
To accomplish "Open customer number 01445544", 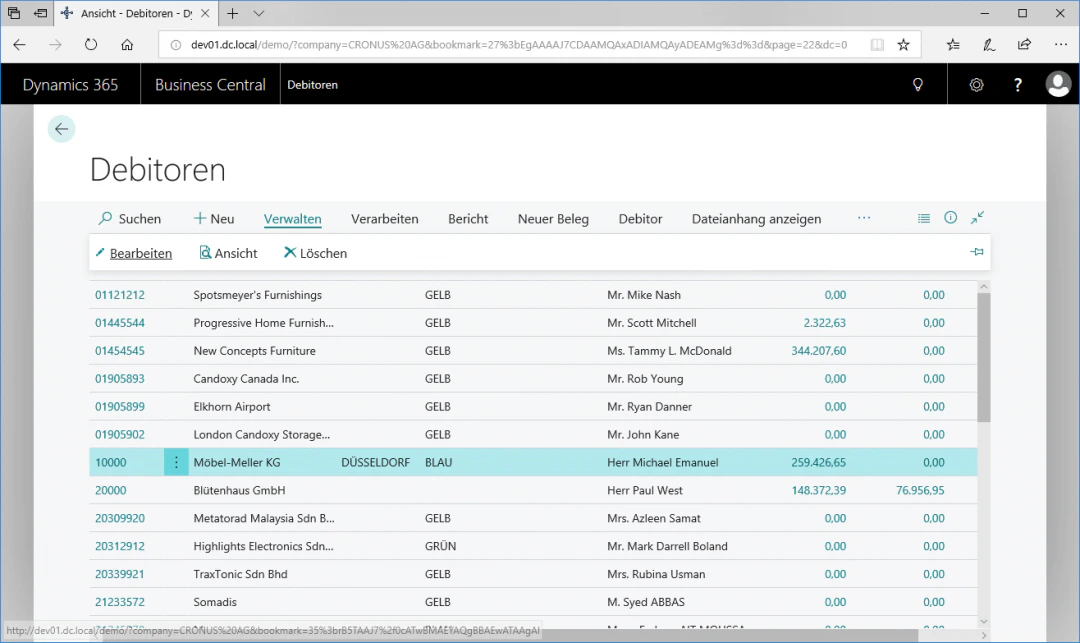I will [x=120, y=323].
